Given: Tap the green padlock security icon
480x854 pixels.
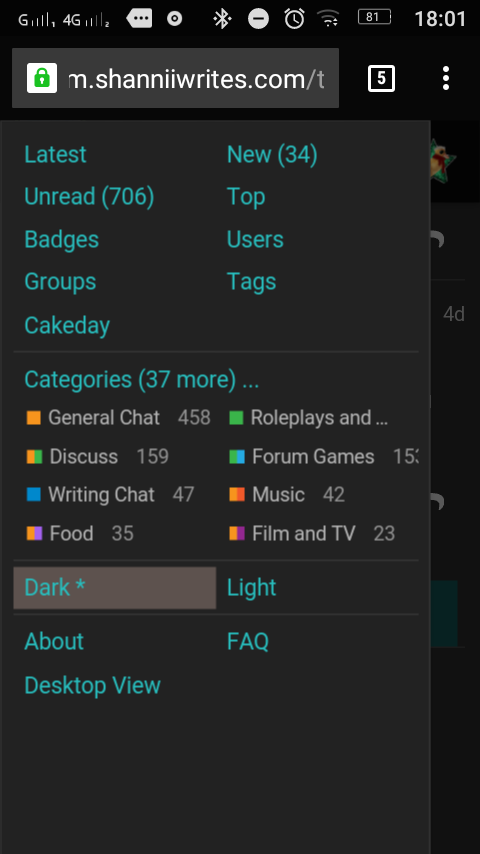Looking at the screenshot, I should pyautogui.click(x=42, y=78).
